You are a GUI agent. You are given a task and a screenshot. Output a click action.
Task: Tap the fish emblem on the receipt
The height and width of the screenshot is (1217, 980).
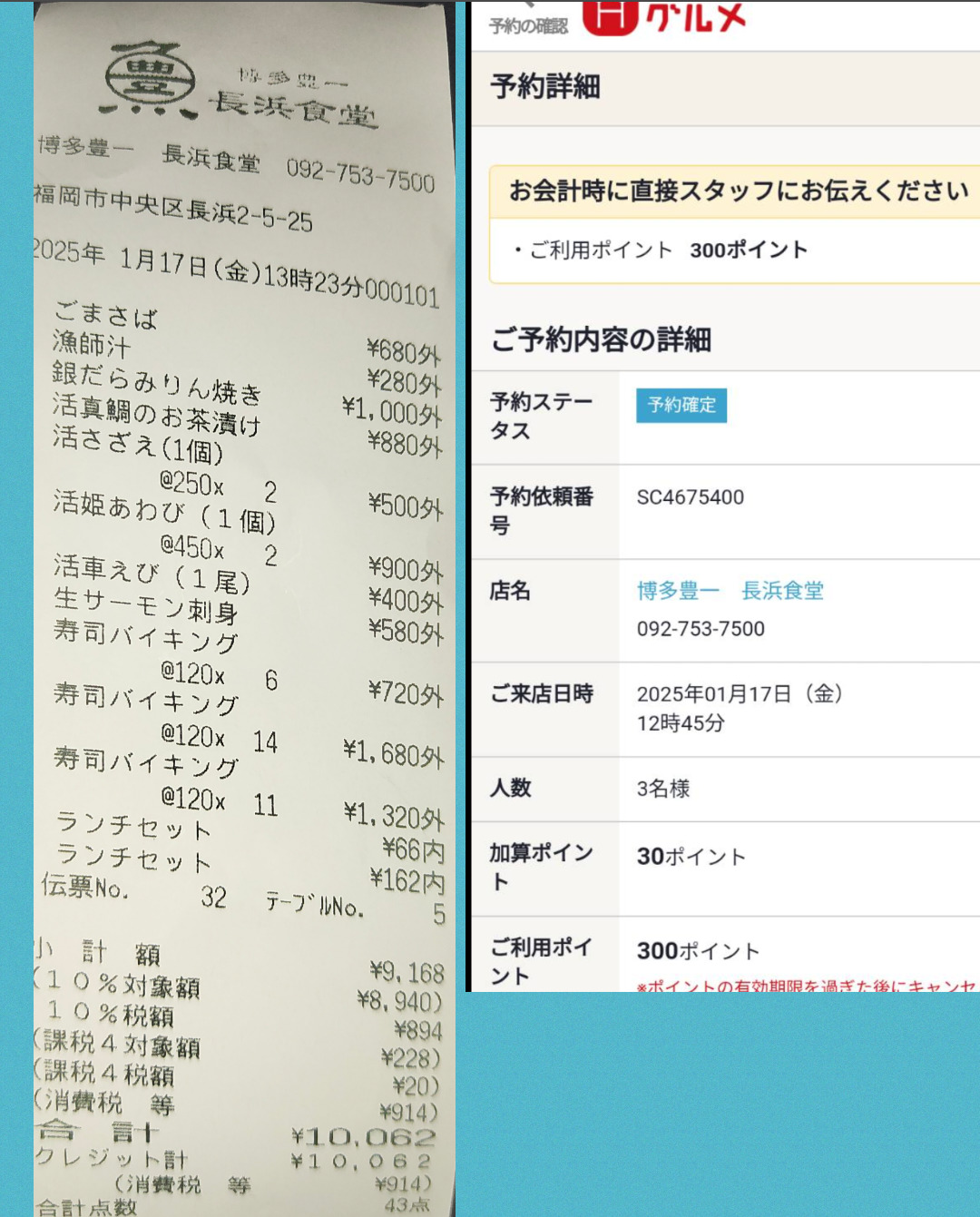pos(149,83)
